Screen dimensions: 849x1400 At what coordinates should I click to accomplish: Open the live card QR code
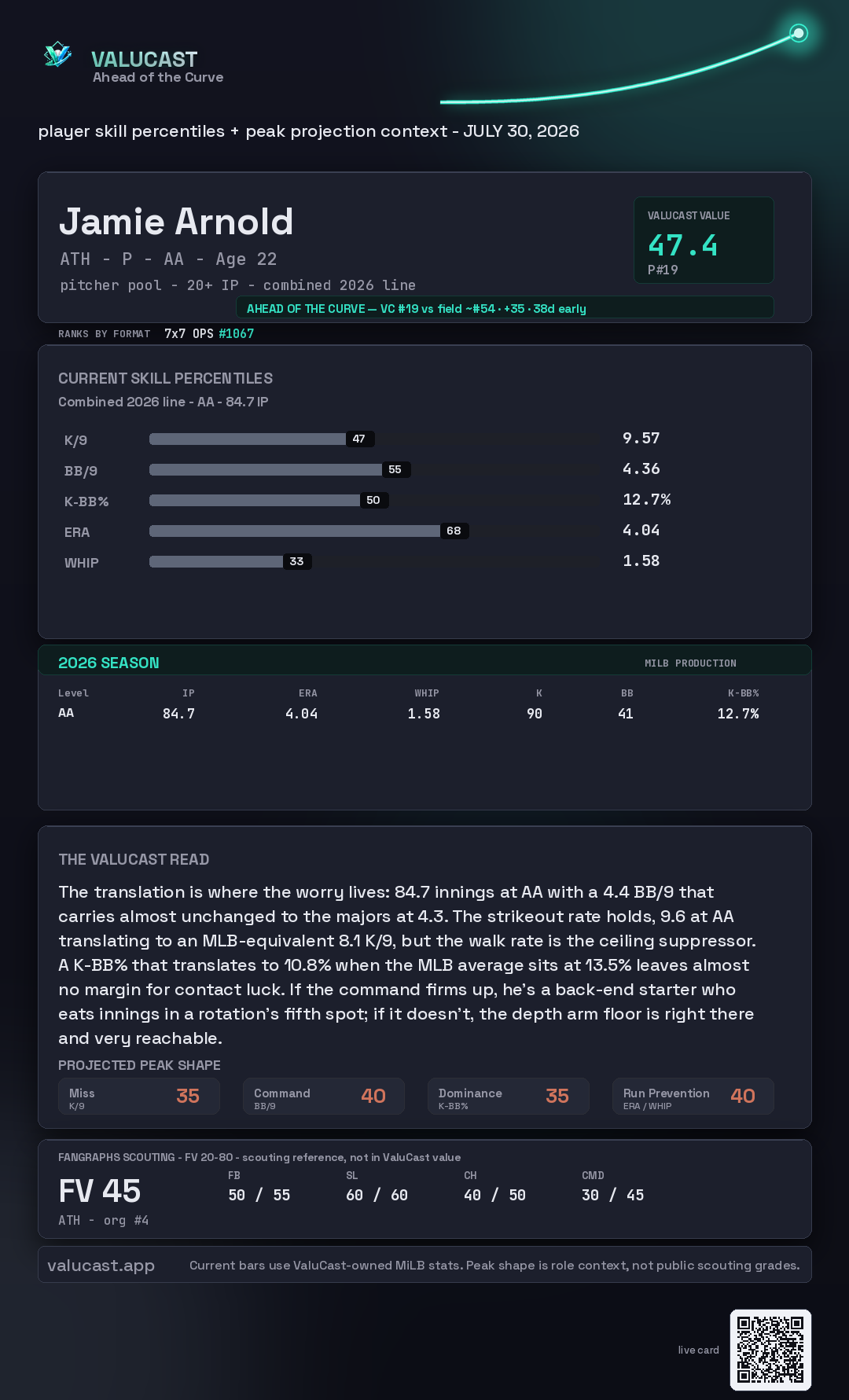click(770, 1350)
